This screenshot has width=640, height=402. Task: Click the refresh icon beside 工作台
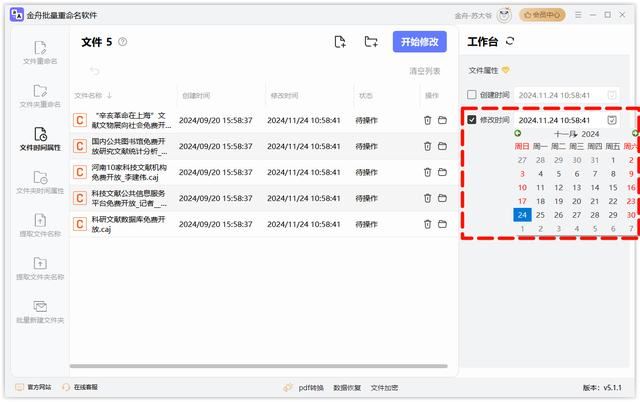point(511,41)
